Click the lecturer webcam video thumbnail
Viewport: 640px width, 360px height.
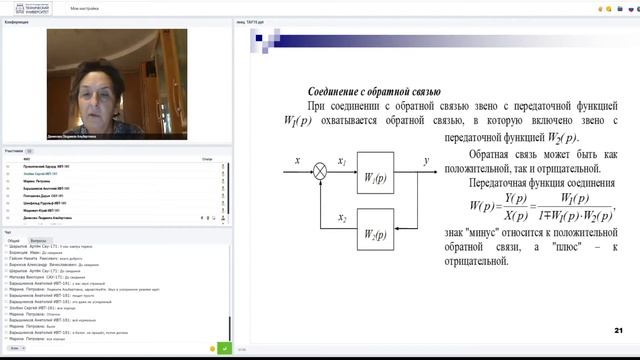(117, 84)
